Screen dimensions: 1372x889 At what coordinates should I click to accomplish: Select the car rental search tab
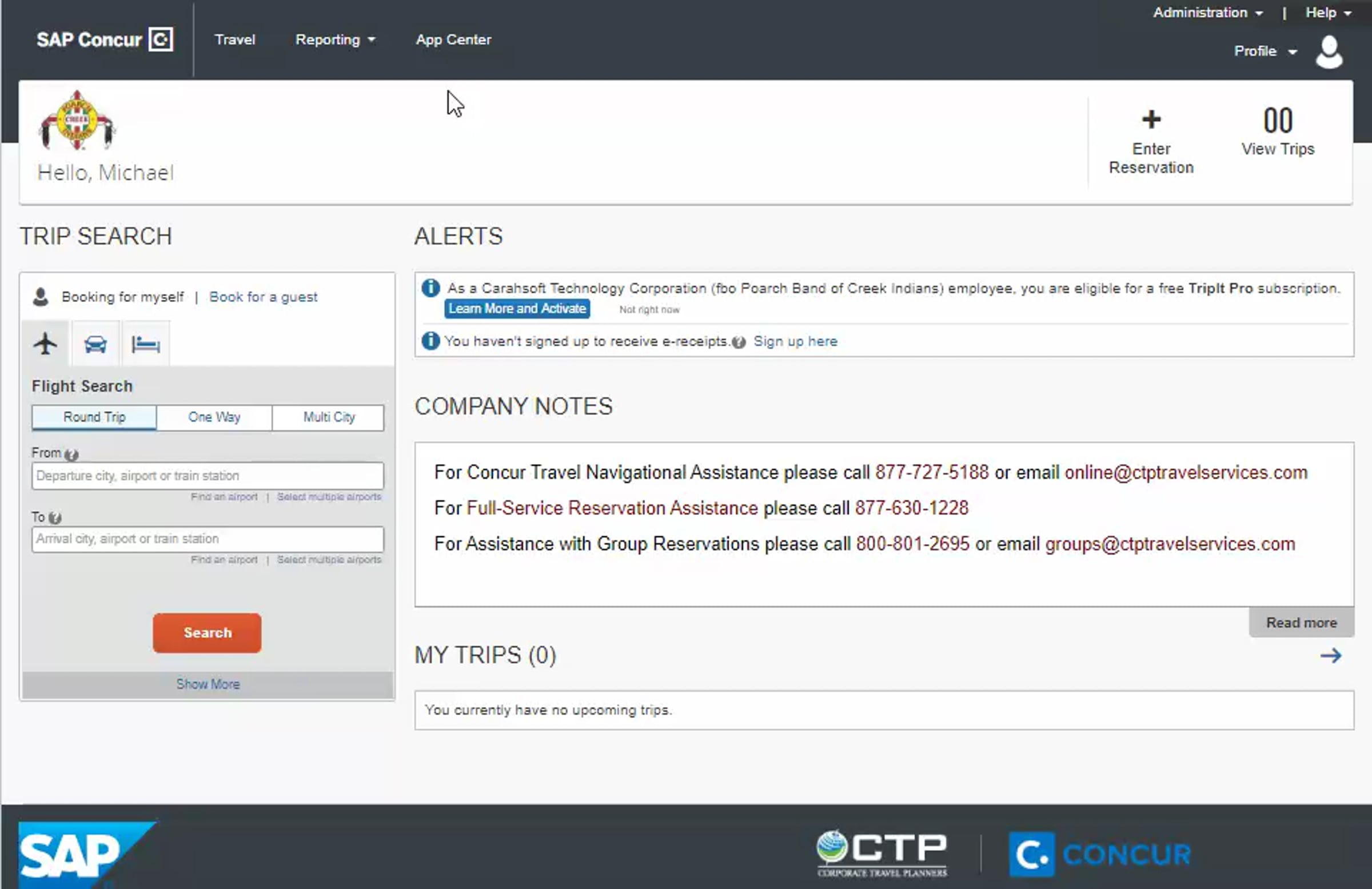click(95, 344)
